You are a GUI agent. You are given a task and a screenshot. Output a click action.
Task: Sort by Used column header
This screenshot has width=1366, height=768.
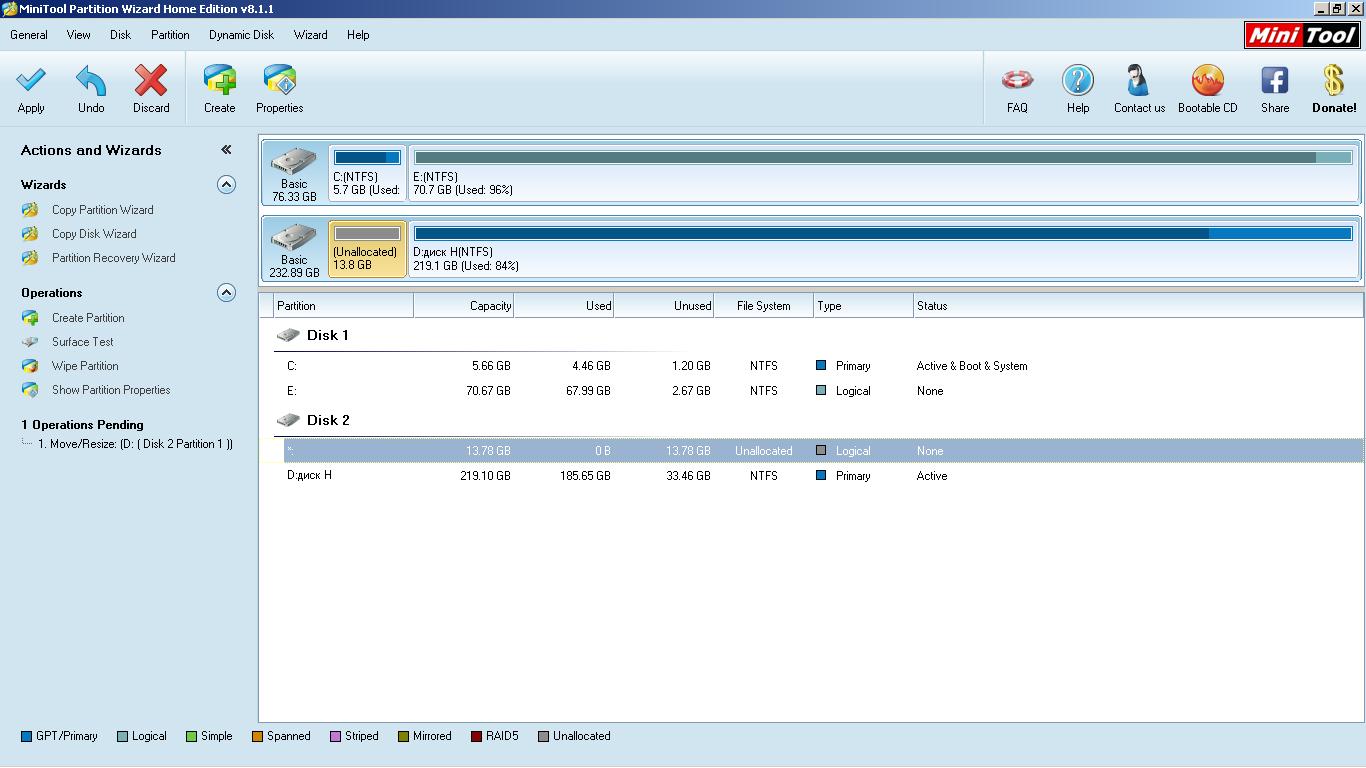(x=564, y=306)
